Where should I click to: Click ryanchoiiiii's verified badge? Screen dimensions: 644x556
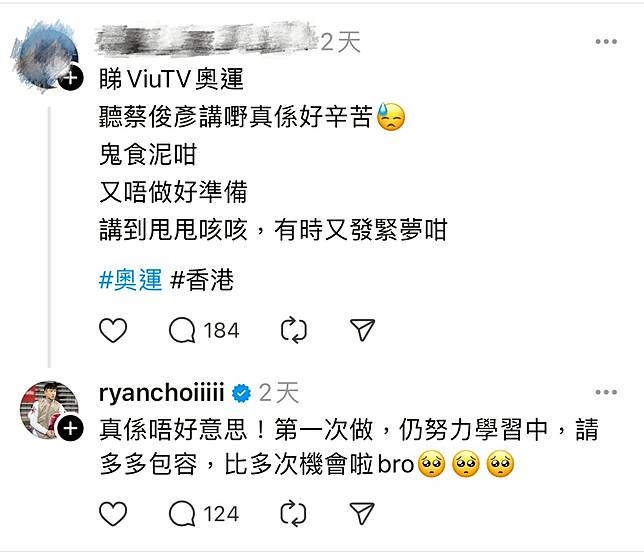[242, 394]
